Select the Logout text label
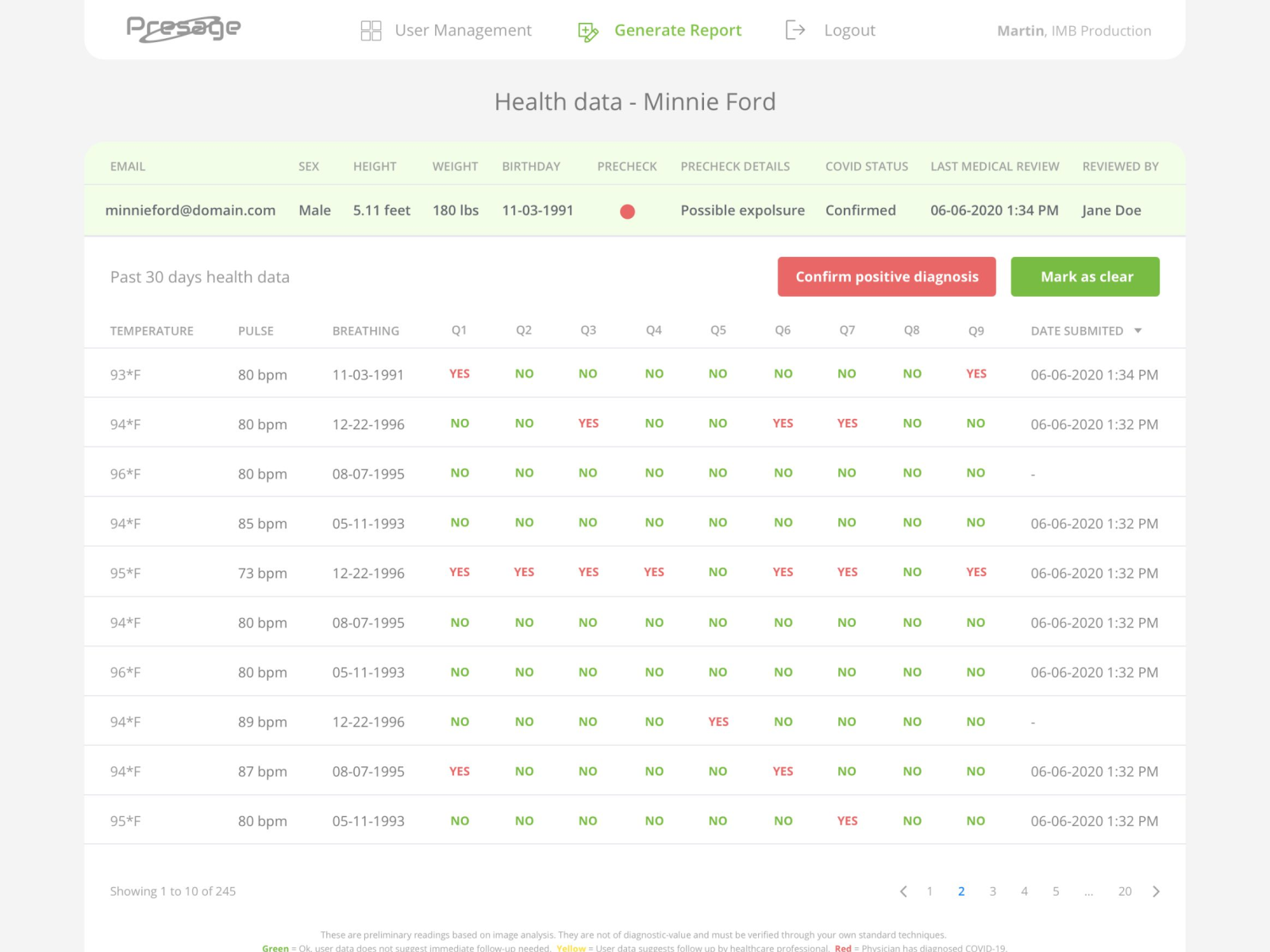 [850, 29]
